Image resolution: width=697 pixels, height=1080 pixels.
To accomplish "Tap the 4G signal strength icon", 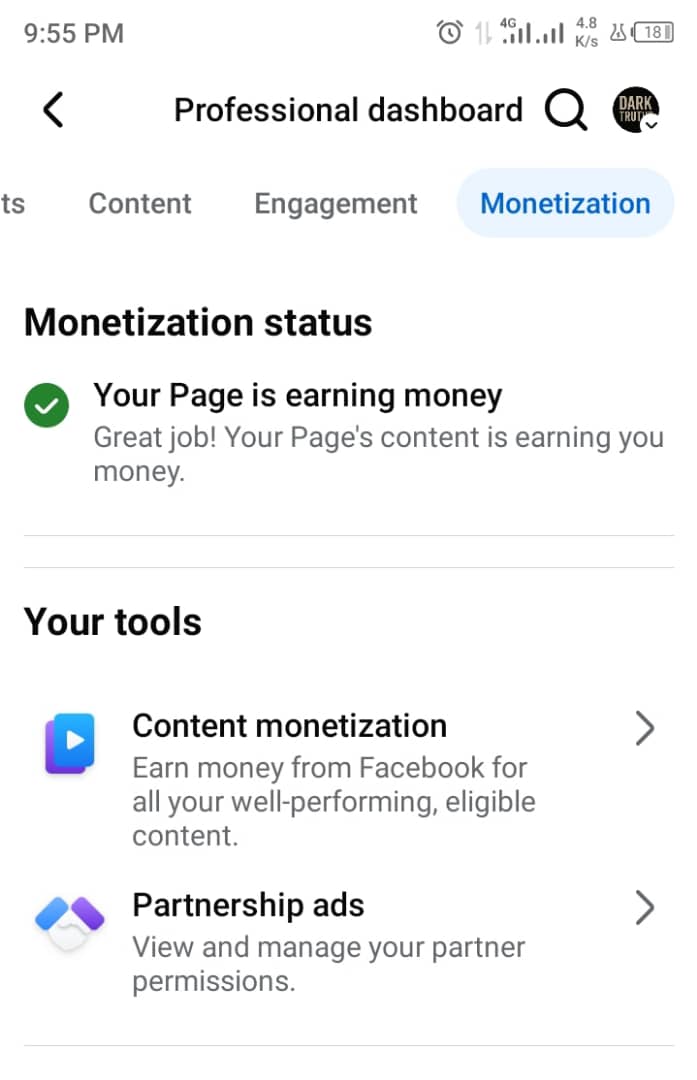I will pos(517,33).
